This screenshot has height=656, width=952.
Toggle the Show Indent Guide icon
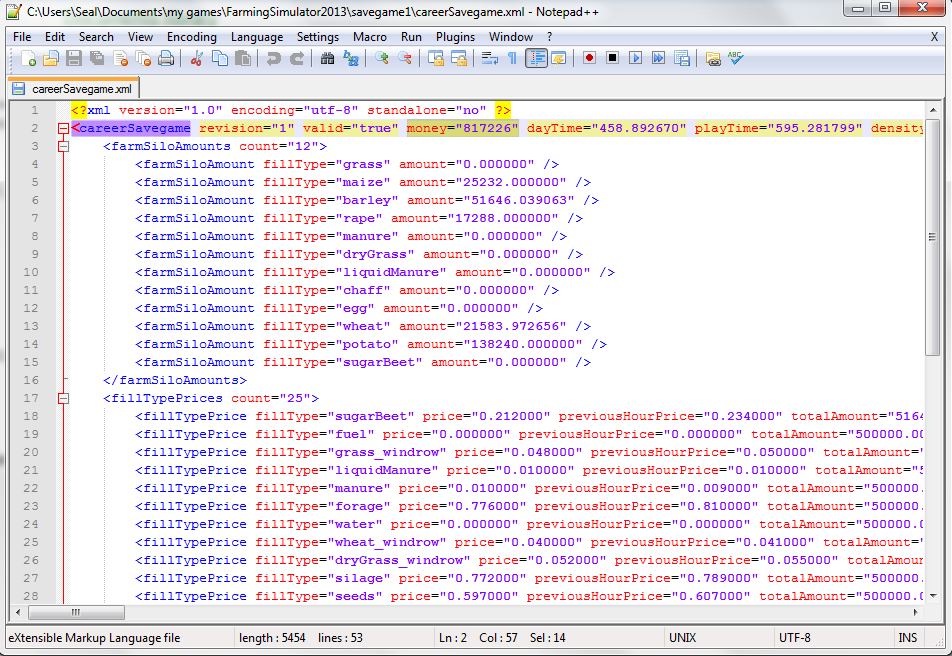(536, 58)
